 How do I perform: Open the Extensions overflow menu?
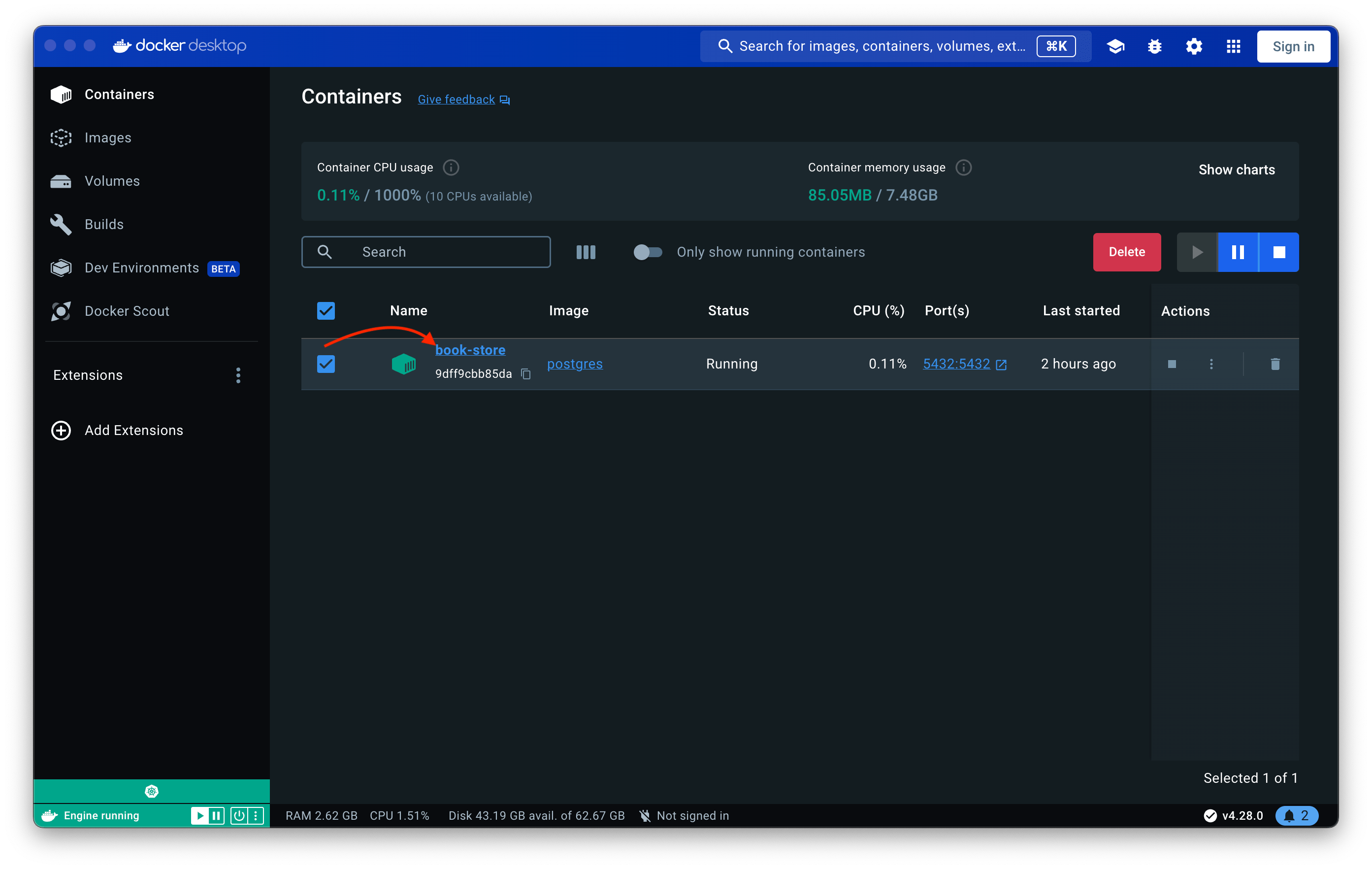(238, 375)
